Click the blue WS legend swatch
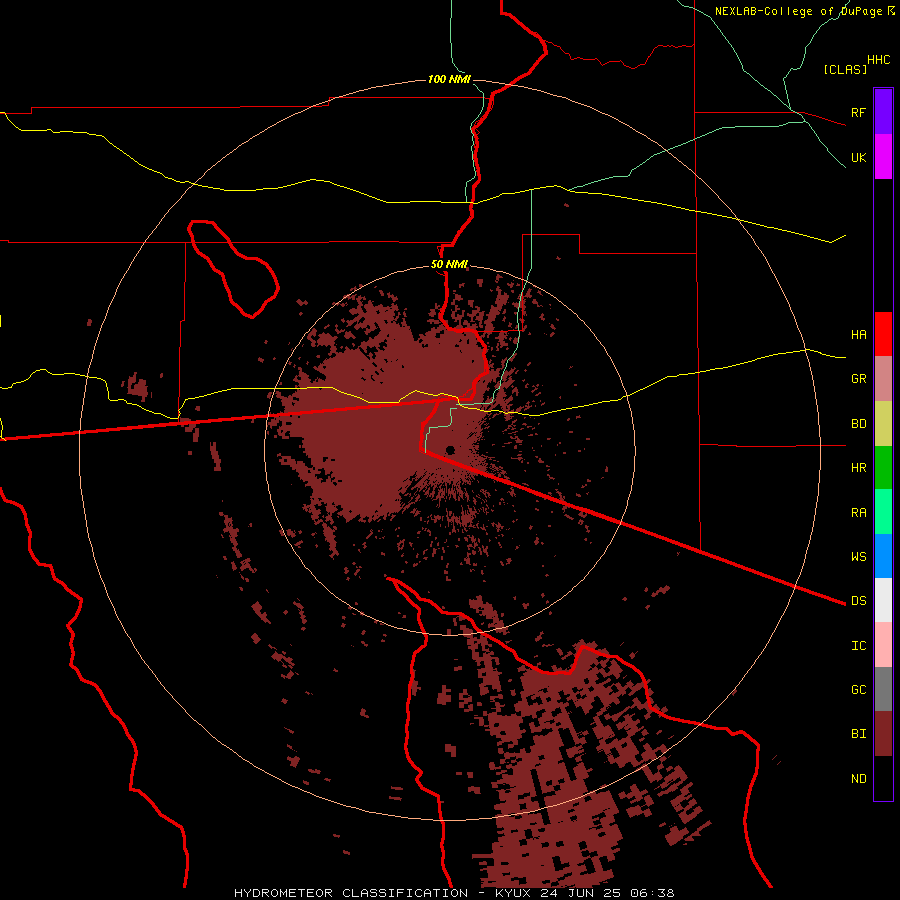Image resolution: width=900 pixels, height=900 pixels. (x=883, y=556)
